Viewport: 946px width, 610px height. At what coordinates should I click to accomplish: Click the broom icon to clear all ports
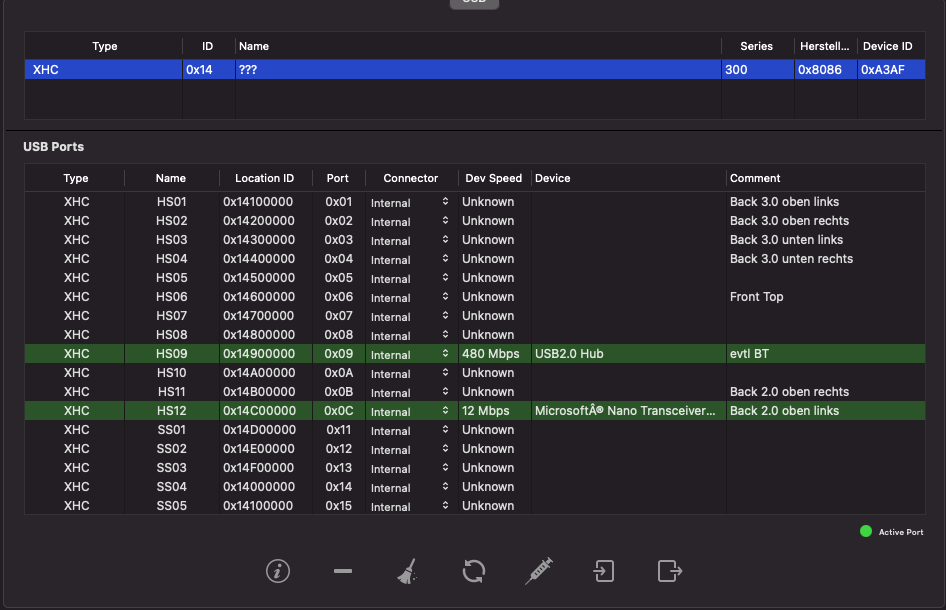pyautogui.click(x=406, y=571)
